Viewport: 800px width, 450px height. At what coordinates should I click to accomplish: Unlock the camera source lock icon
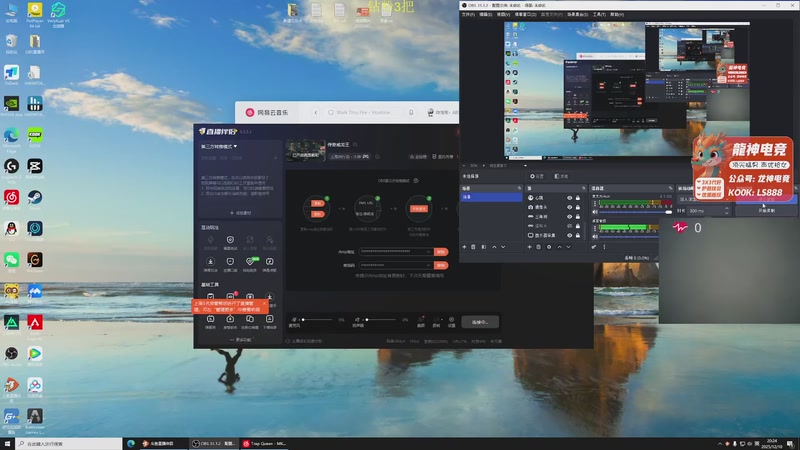(578, 207)
